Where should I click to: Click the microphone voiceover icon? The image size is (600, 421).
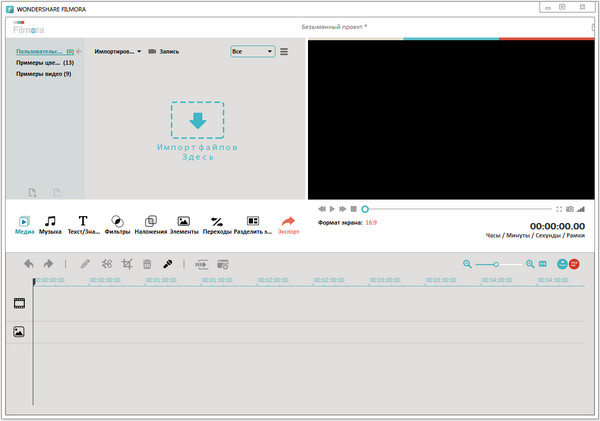click(x=169, y=264)
